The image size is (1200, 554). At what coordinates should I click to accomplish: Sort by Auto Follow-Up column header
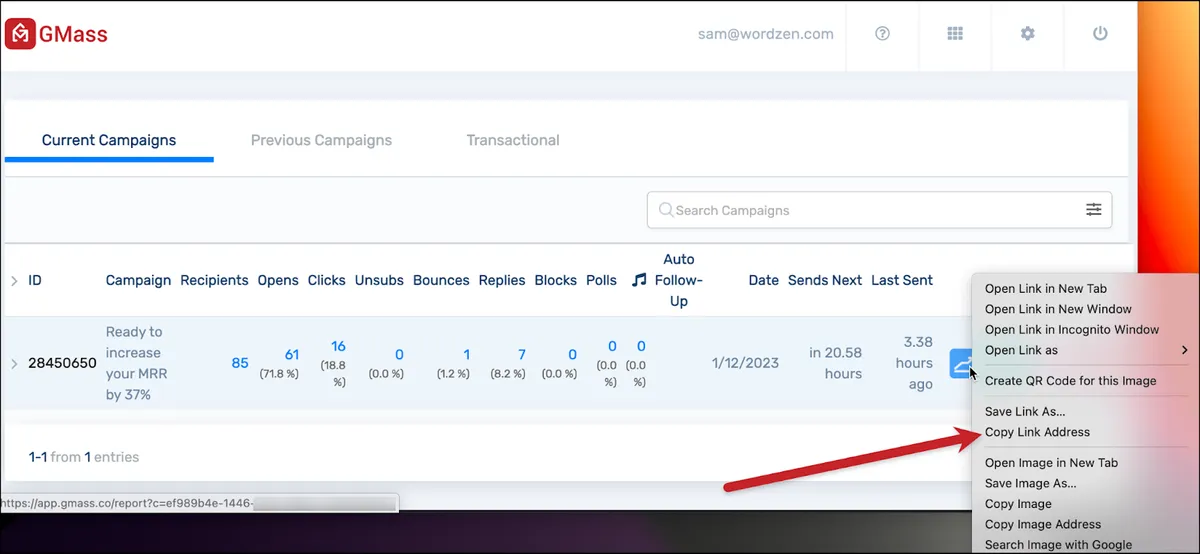(x=679, y=280)
